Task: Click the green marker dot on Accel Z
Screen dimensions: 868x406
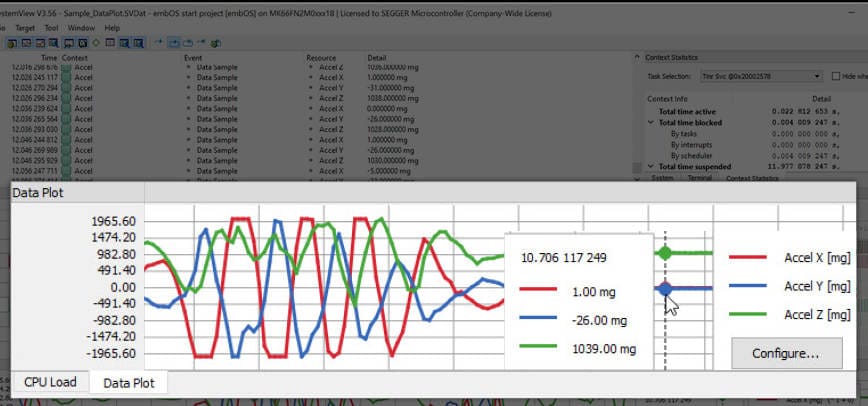Action: point(667,253)
